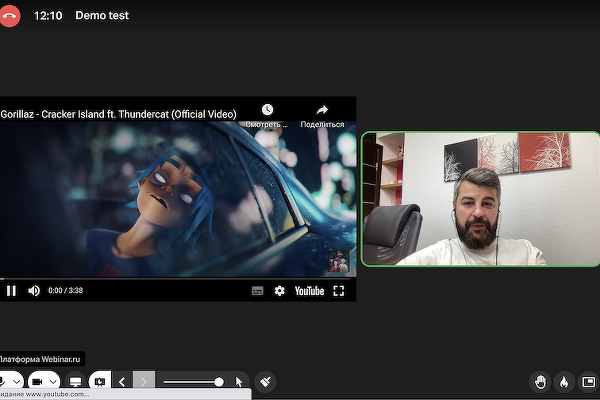Open the picture-in-picture layout icon

click(588, 381)
